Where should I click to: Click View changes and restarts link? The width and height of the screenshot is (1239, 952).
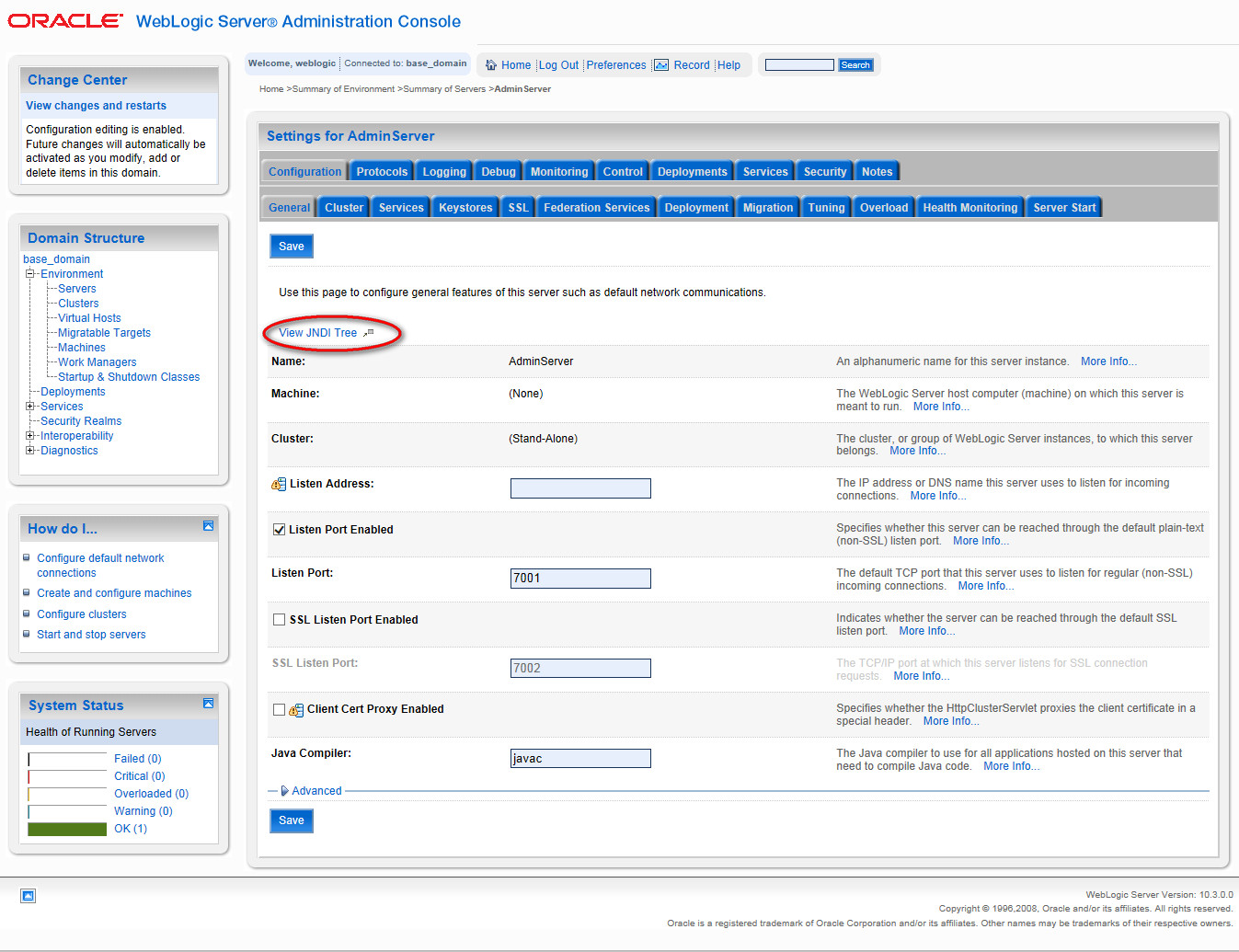96,106
